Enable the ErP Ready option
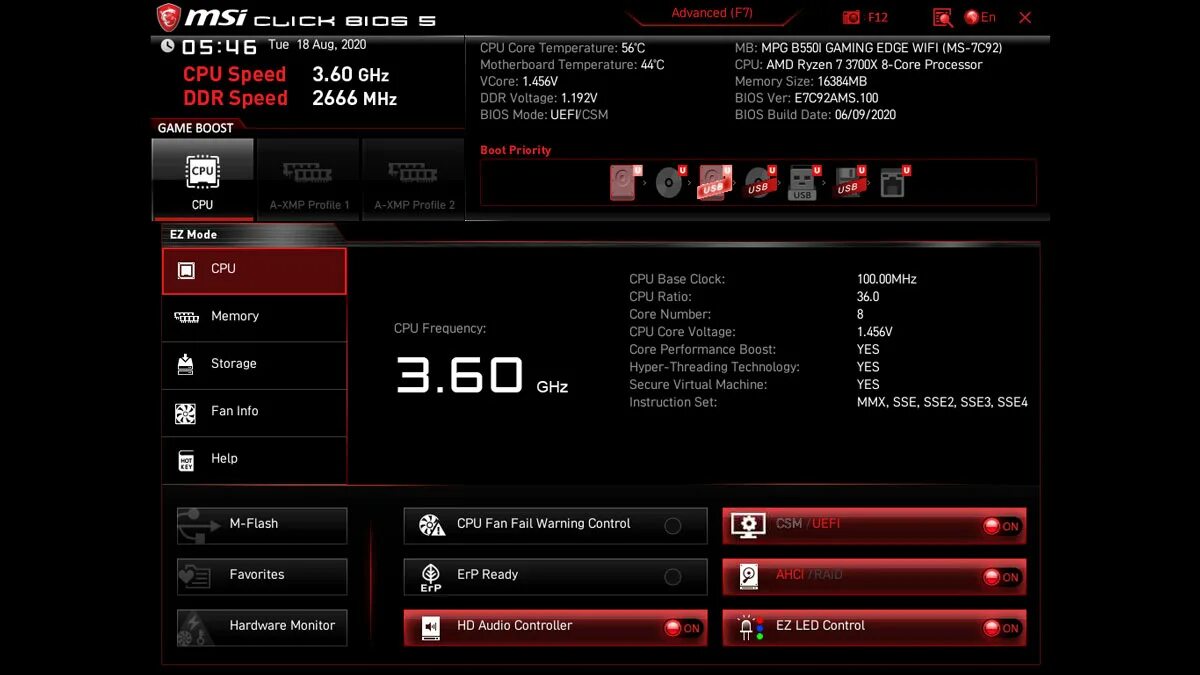The height and width of the screenshot is (675, 1200). click(673, 576)
